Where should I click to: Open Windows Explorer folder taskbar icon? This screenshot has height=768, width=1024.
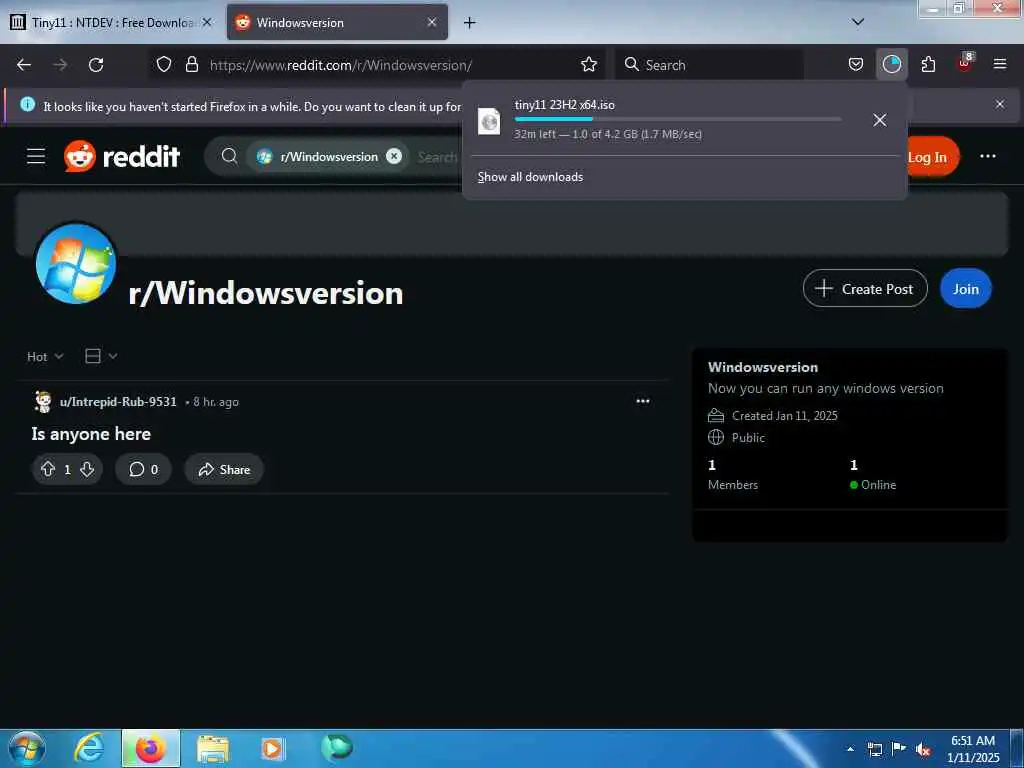(x=213, y=750)
